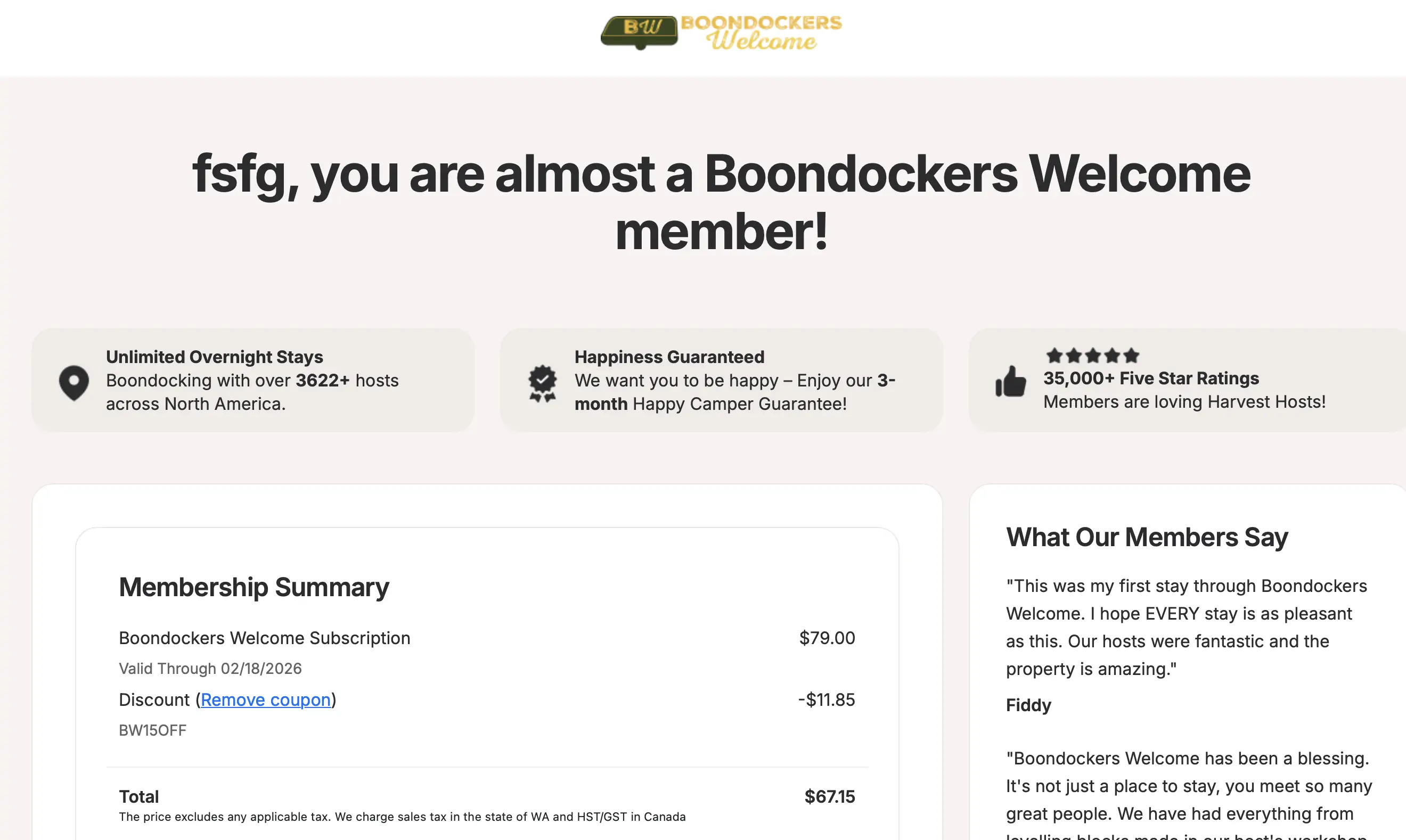This screenshot has height=840, width=1406.
Task: Open the Happiness Guaranteed card
Action: (721, 381)
